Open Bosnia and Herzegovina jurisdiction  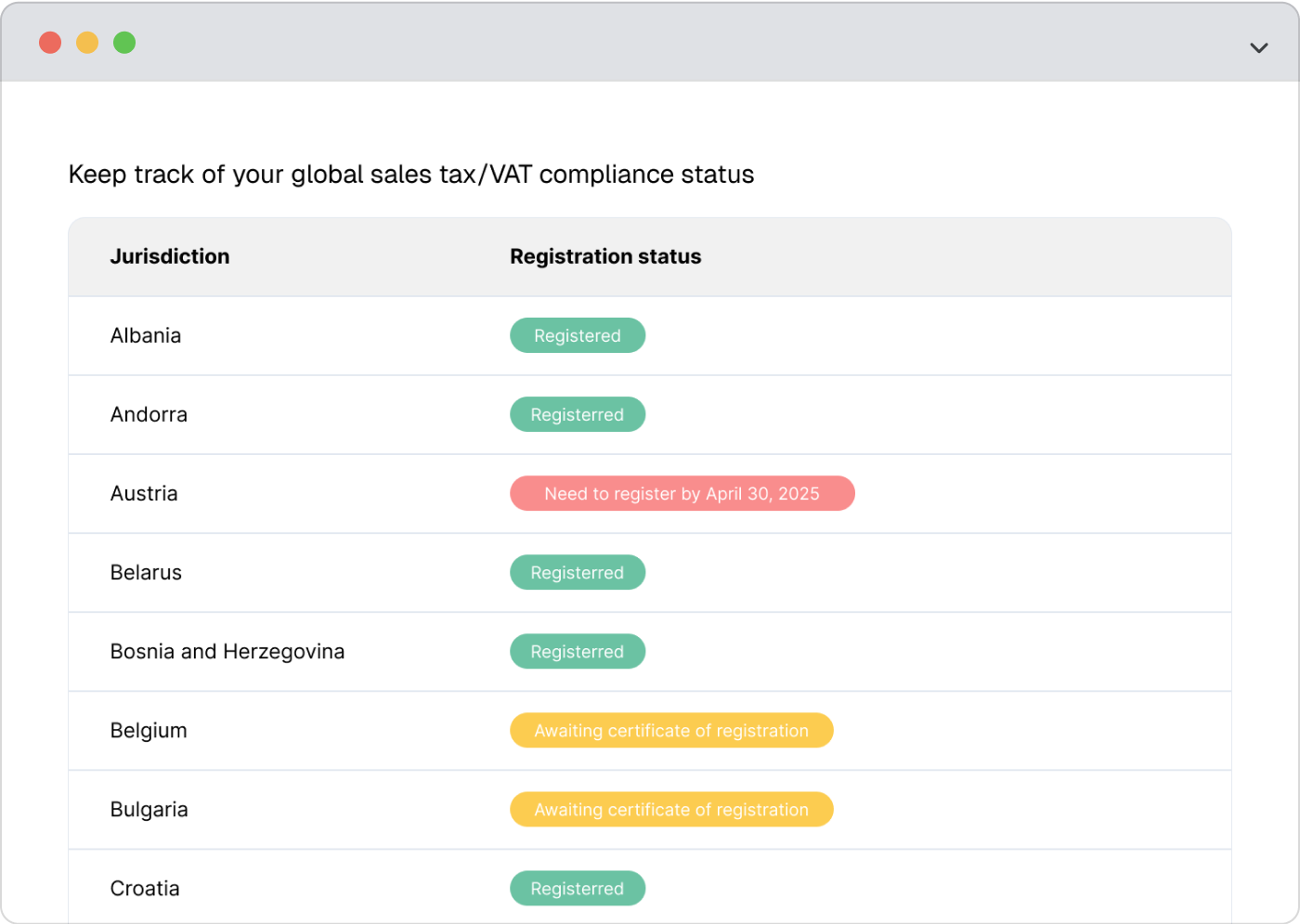227,651
